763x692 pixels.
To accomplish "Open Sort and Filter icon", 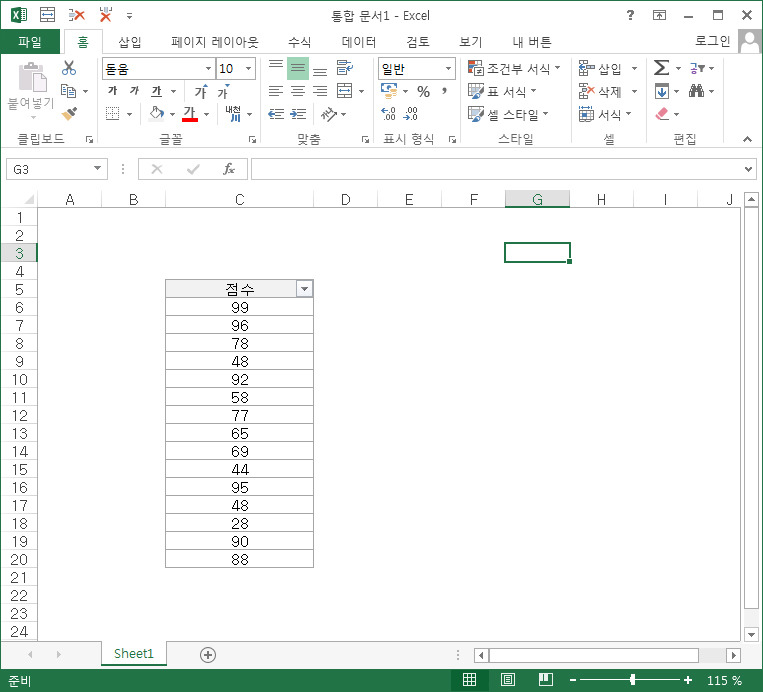I will 697,69.
